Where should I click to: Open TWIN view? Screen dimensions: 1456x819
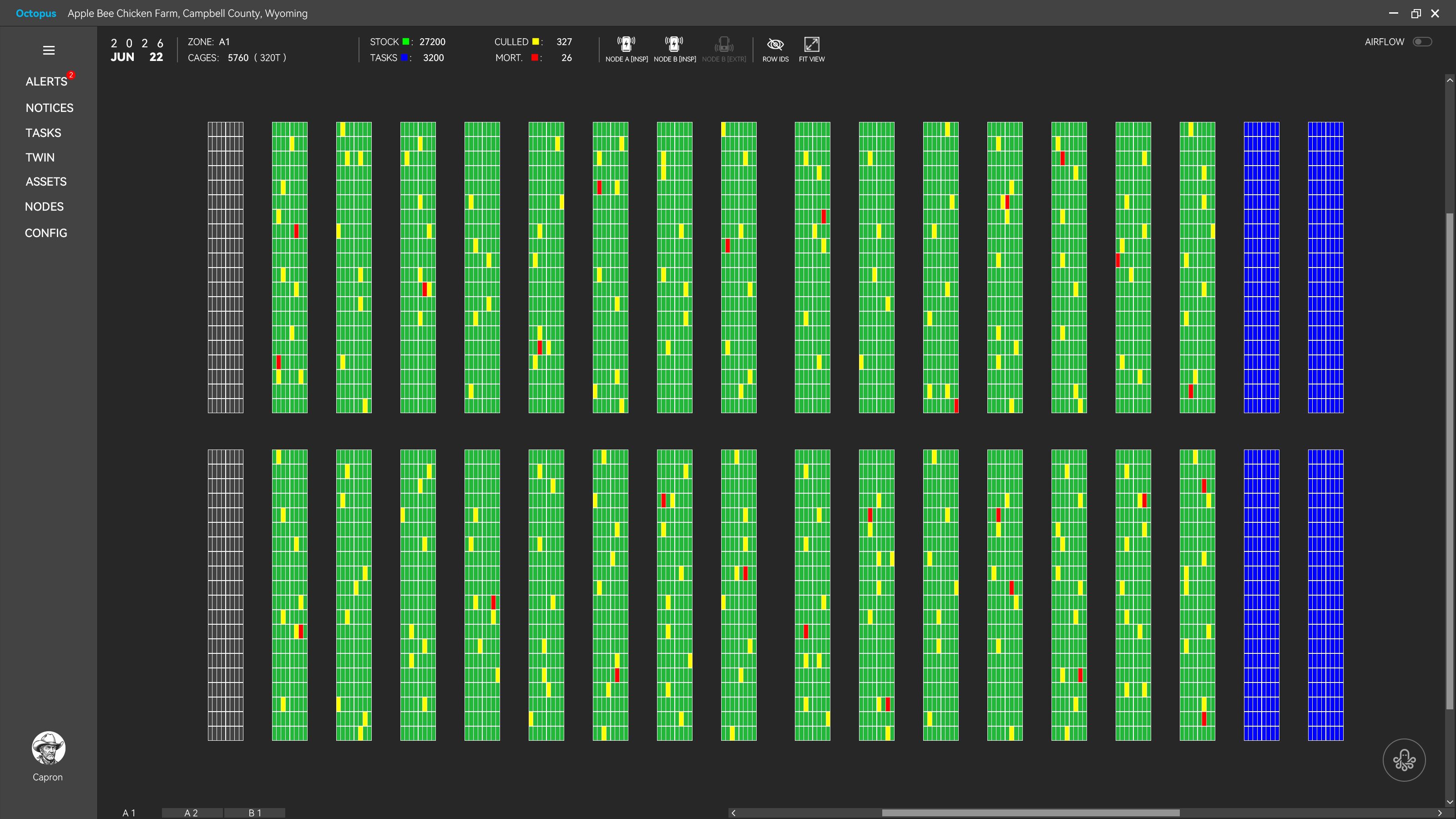coord(40,157)
